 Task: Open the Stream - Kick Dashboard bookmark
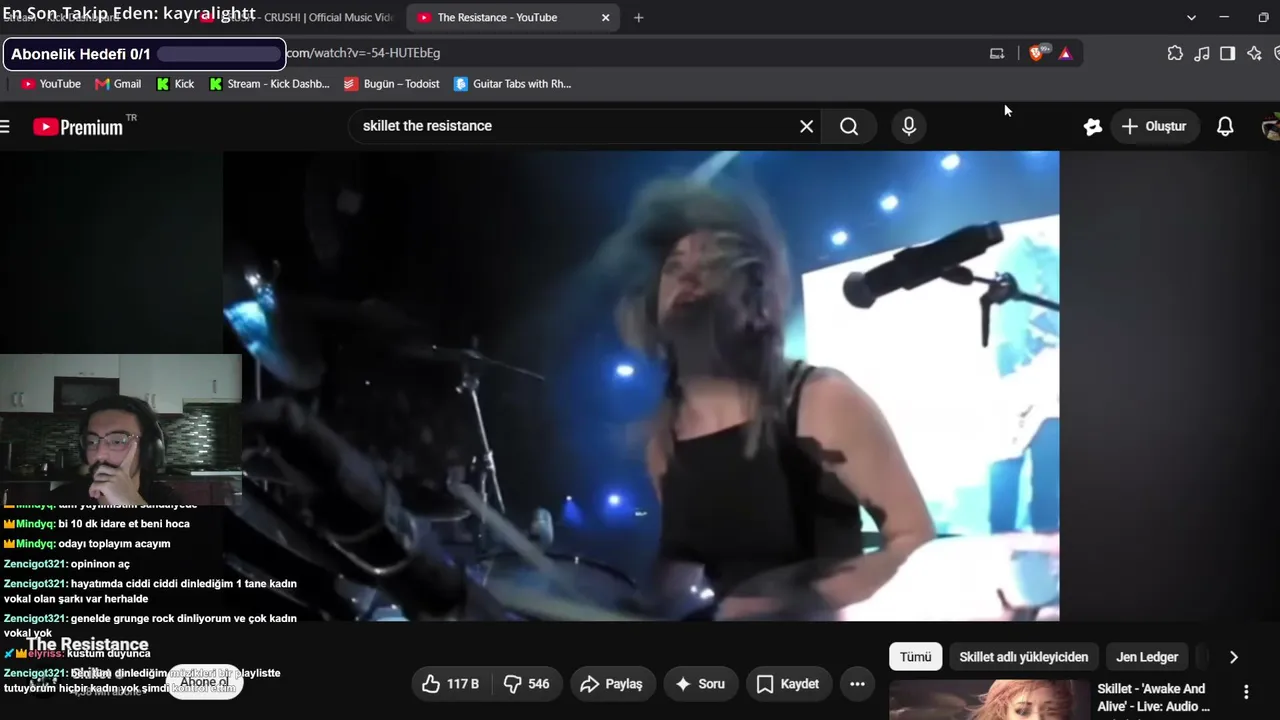[x=269, y=84]
